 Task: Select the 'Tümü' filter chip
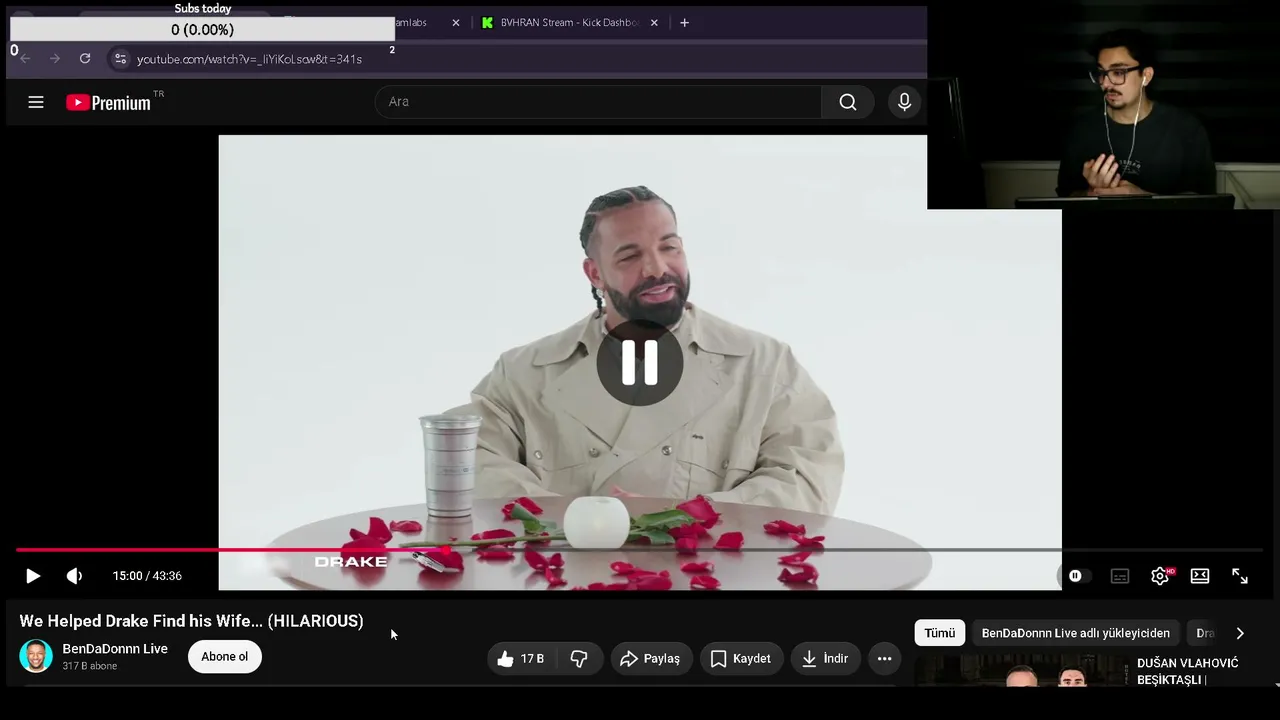tap(940, 633)
